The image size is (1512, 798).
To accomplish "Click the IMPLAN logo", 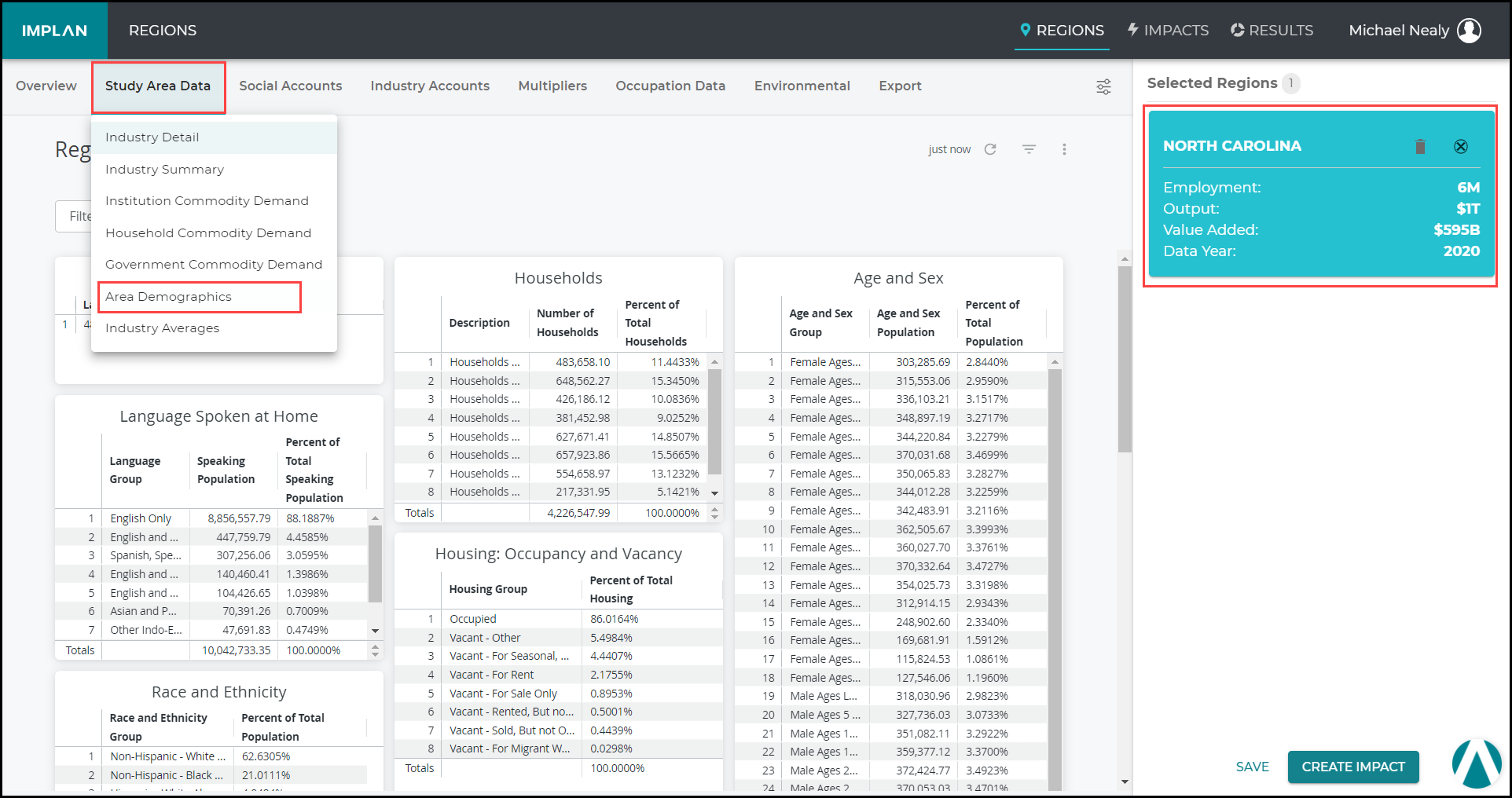I will coord(54,31).
